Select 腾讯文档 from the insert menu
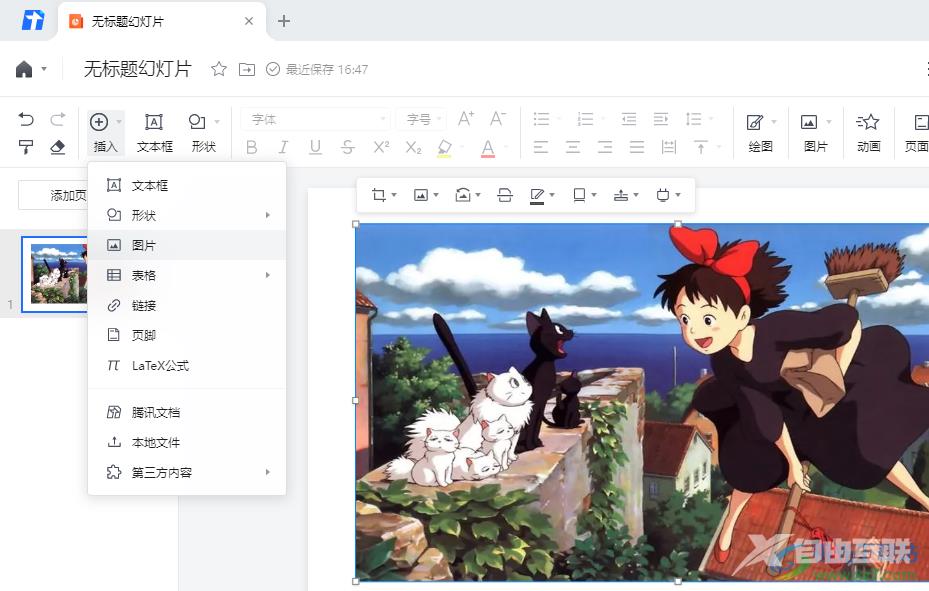929x591 pixels. pyautogui.click(x=187, y=412)
